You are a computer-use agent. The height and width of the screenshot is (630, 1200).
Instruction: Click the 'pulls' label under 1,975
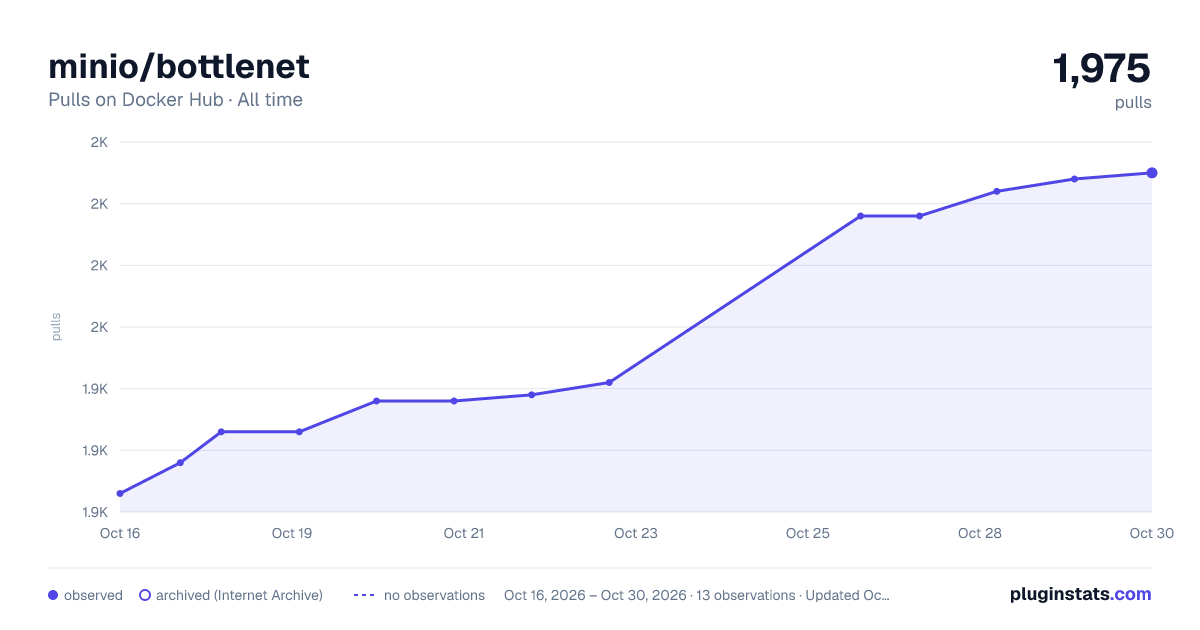(1133, 103)
